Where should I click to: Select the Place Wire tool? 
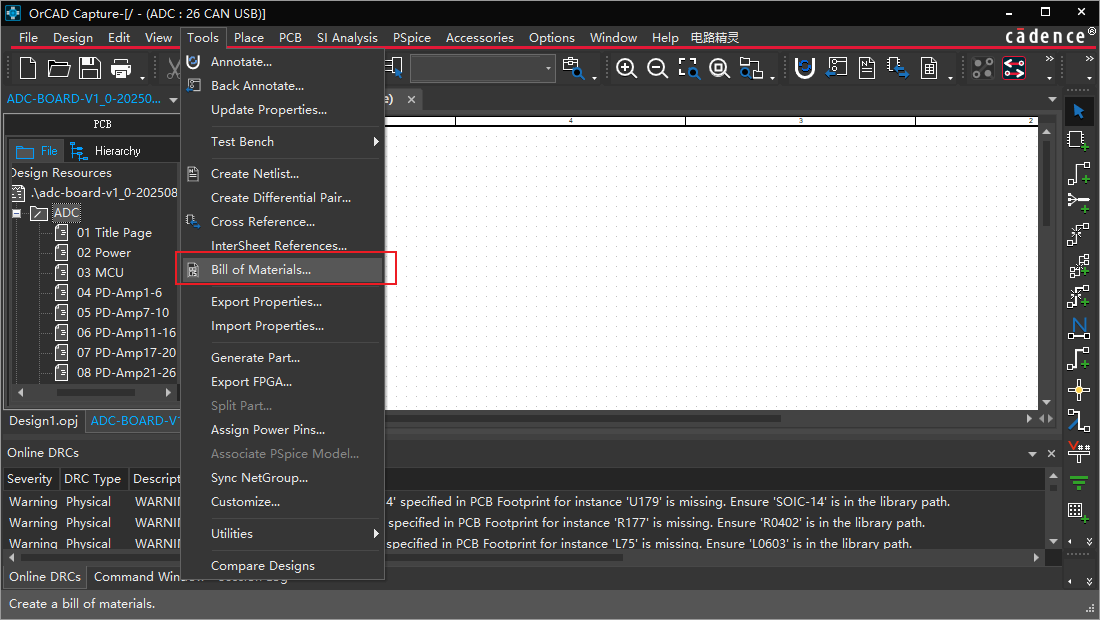pos(1078,173)
